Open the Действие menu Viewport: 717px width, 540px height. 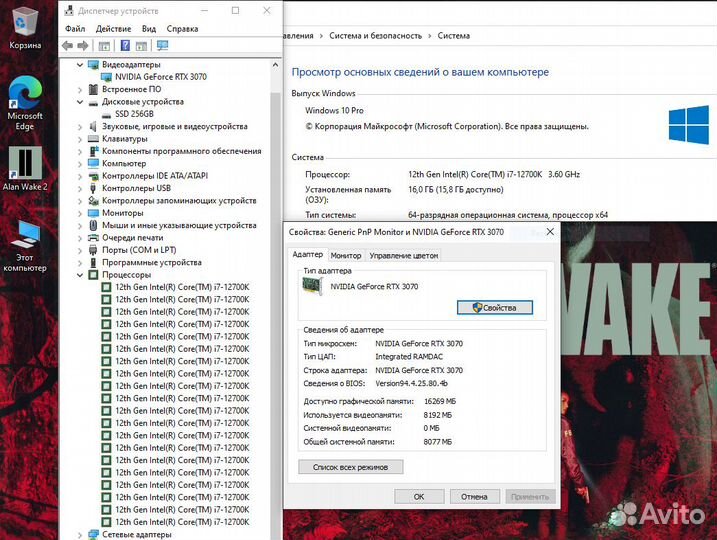click(113, 29)
